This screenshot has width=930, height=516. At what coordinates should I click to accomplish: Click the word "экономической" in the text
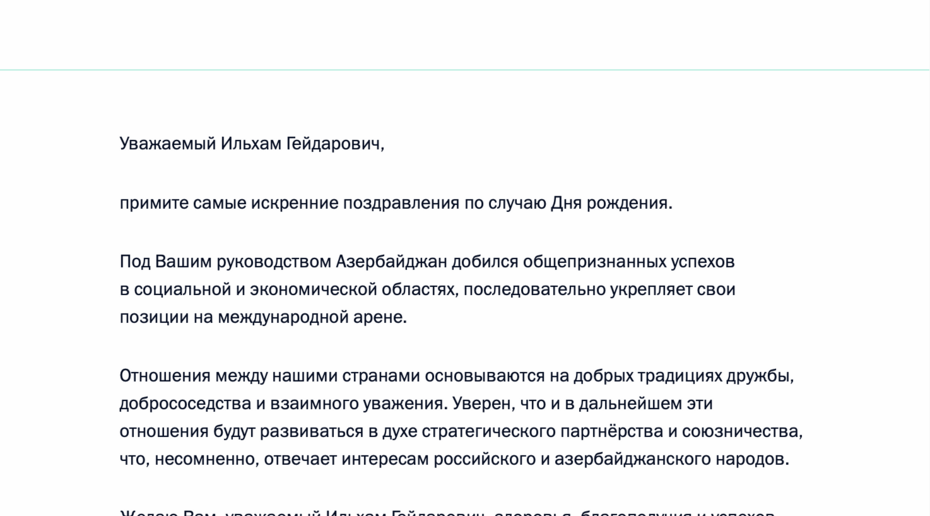click(x=320, y=290)
